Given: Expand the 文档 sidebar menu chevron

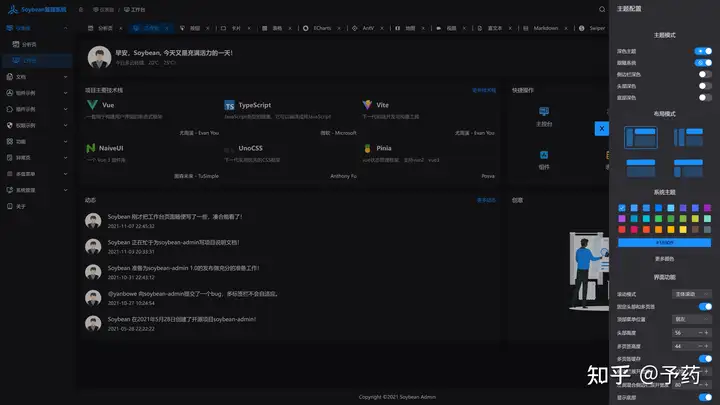Looking at the screenshot, I should tap(66, 77).
